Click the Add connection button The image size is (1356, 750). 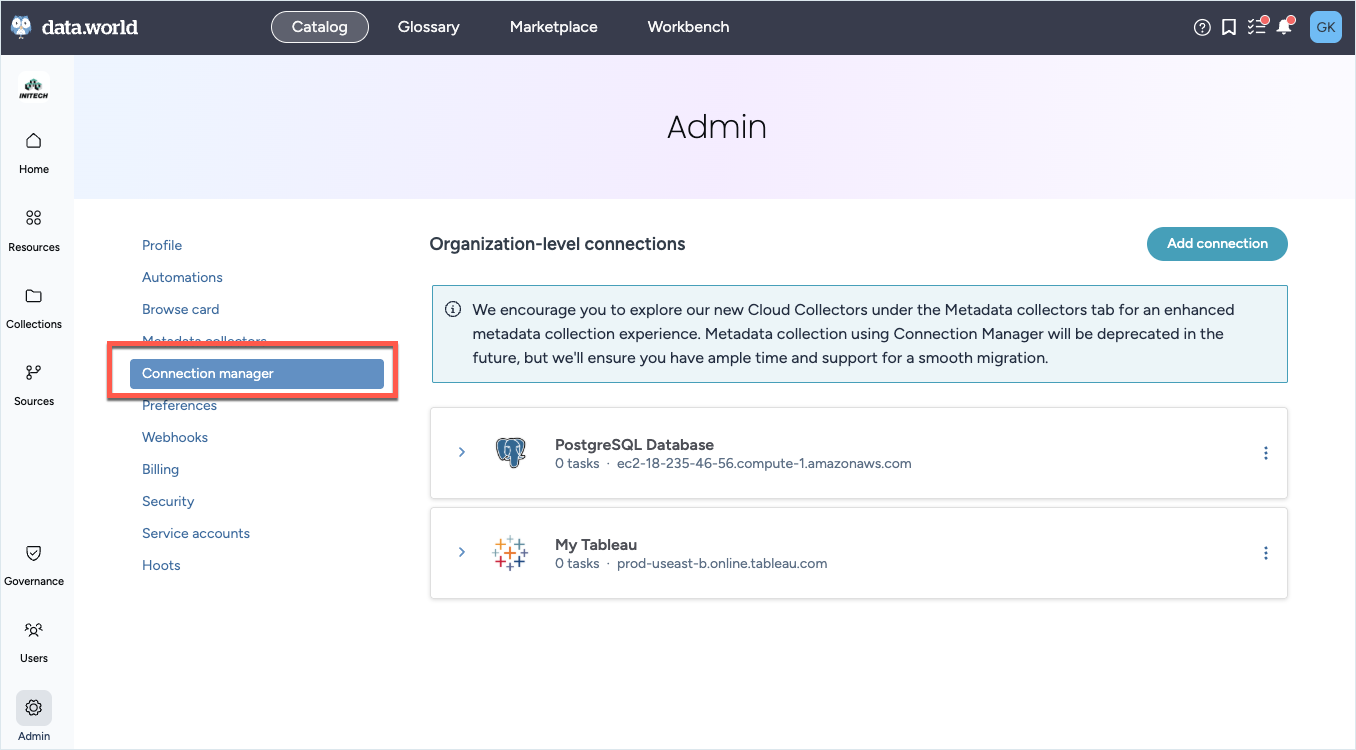pos(1217,244)
